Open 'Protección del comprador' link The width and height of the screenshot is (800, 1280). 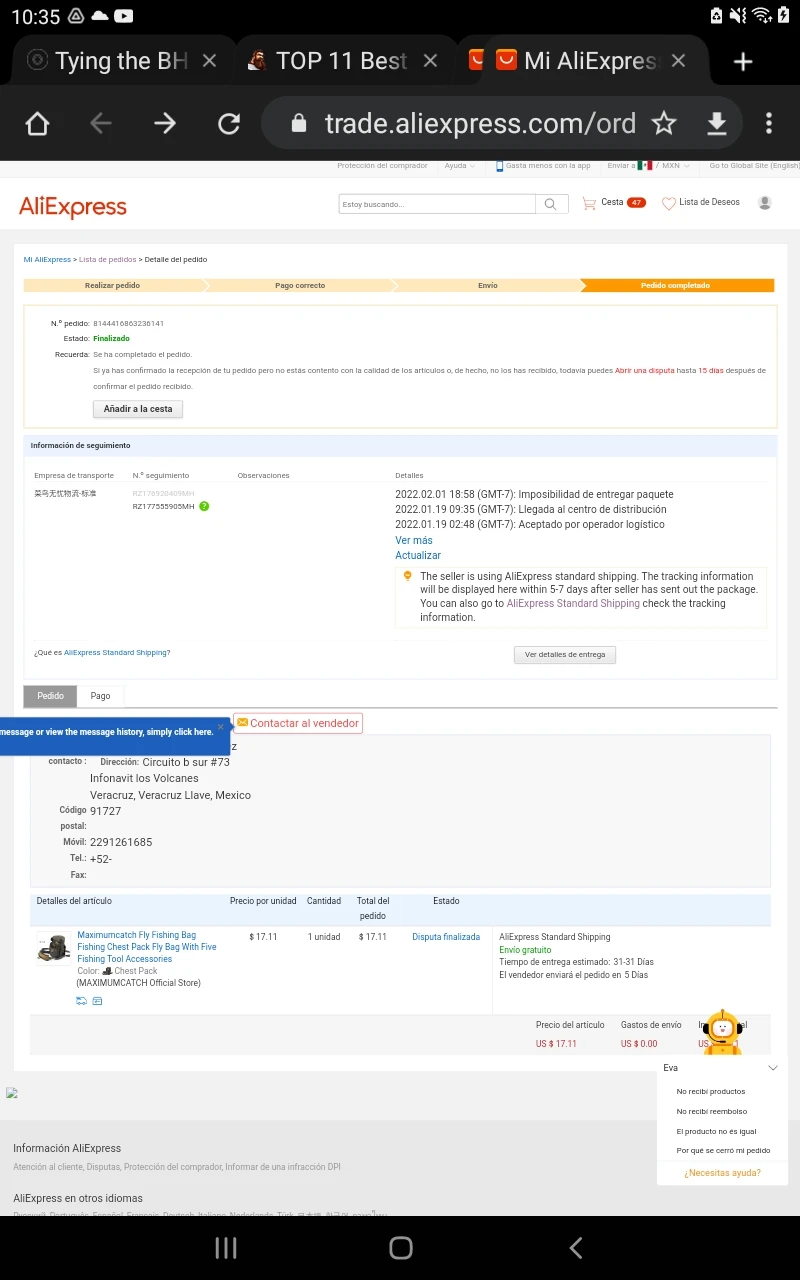[382, 166]
